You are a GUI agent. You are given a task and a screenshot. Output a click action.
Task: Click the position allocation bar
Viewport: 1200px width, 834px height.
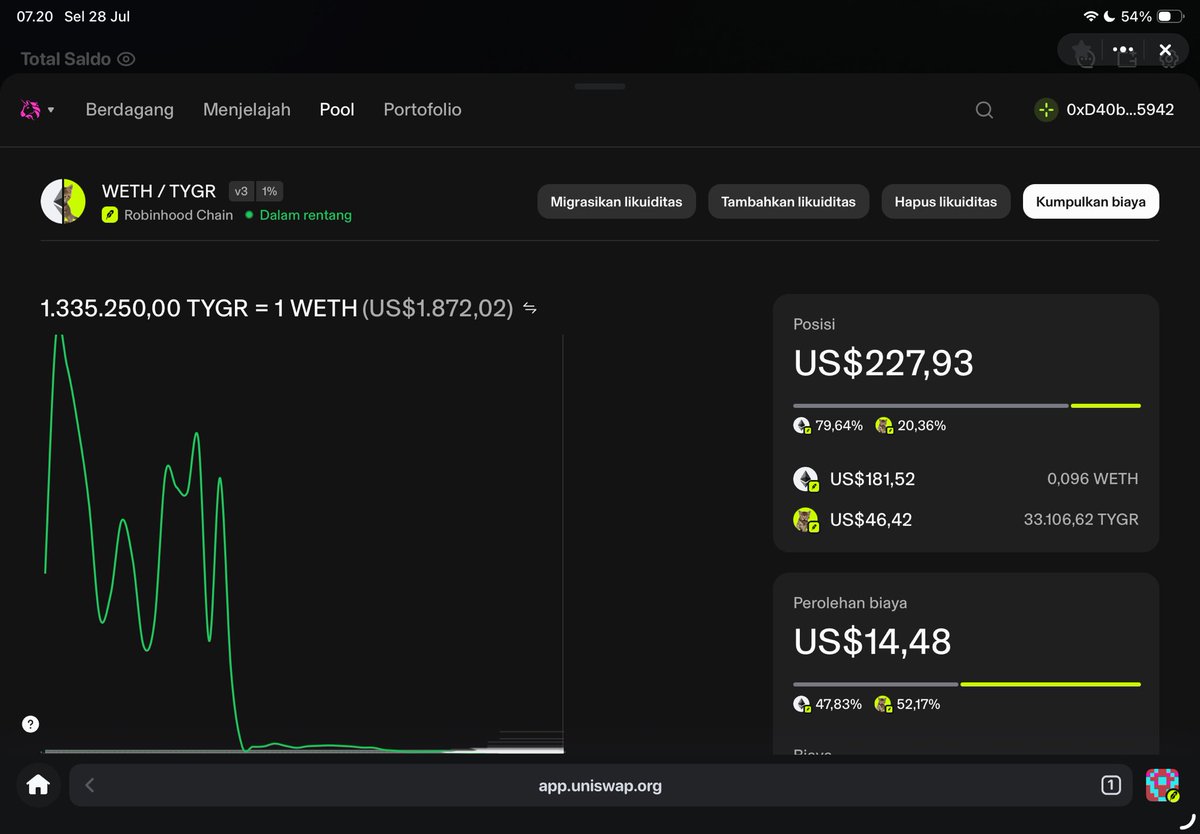coord(967,405)
